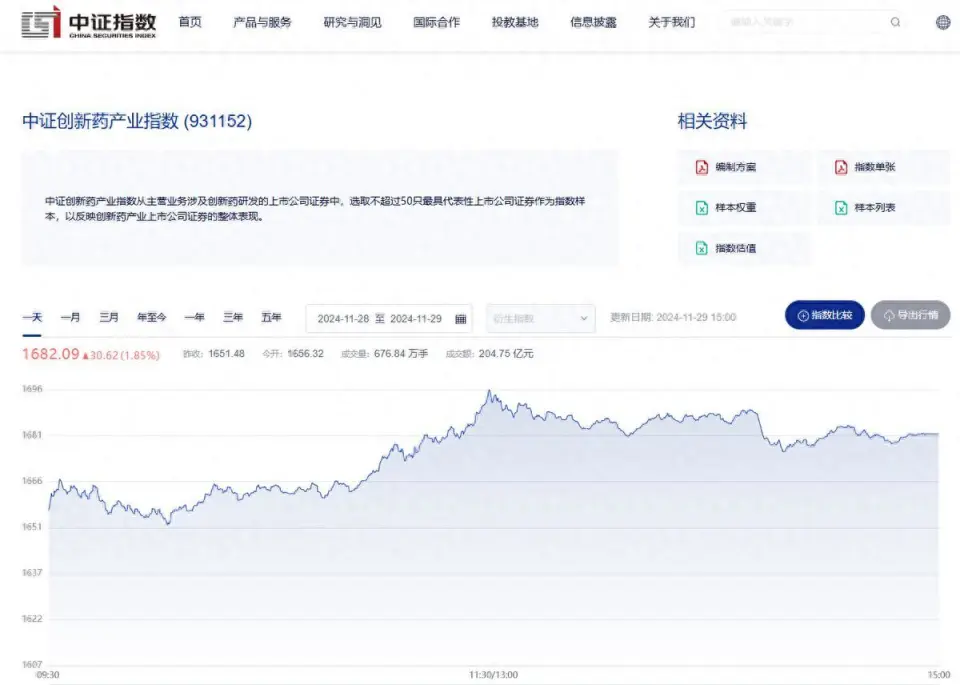Viewport: 960px width, 685px height.
Task: Select the 一月 period tab
Action: coord(70,317)
